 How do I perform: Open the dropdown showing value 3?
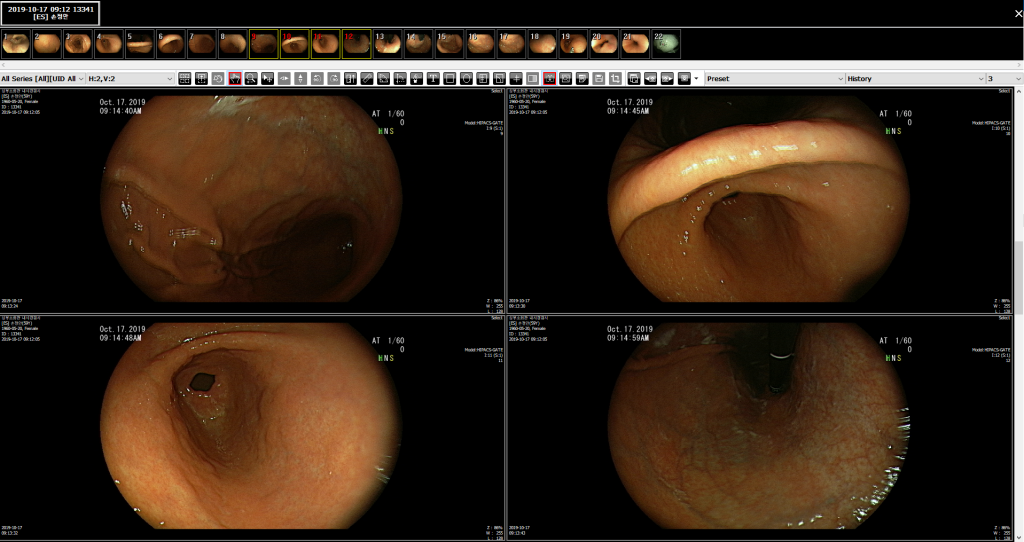click(x=1004, y=78)
